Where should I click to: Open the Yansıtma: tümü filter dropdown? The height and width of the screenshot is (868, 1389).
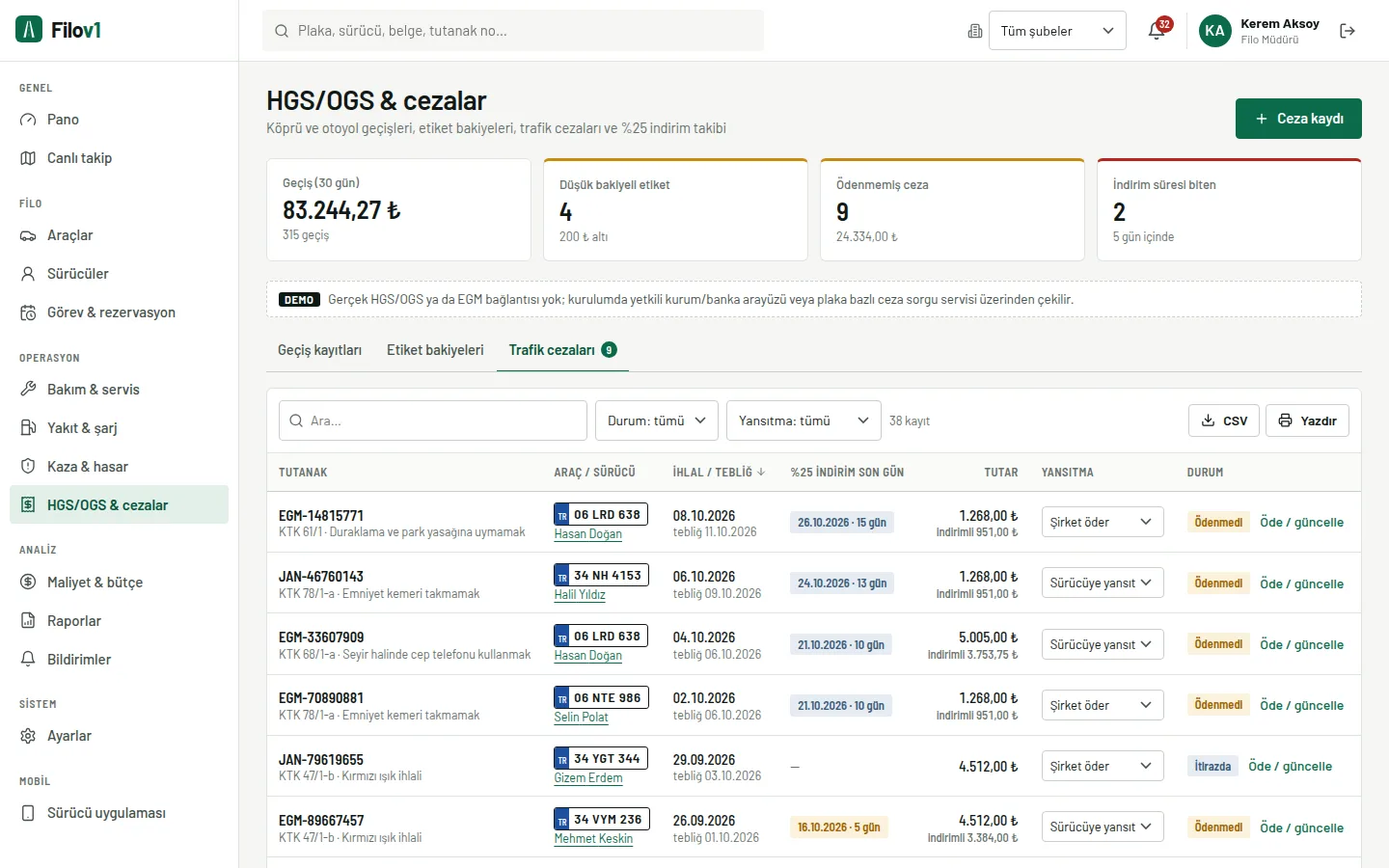tap(803, 420)
